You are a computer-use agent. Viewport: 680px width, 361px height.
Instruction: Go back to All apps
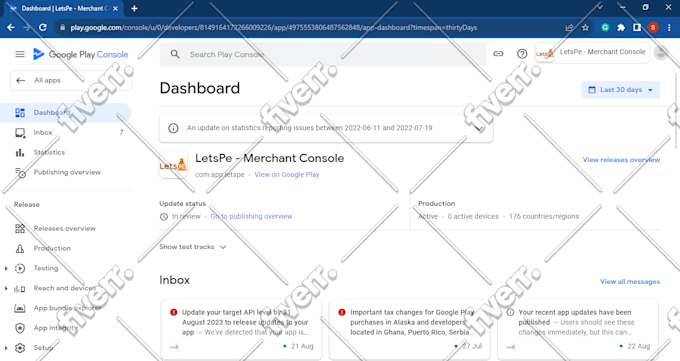(71, 80)
